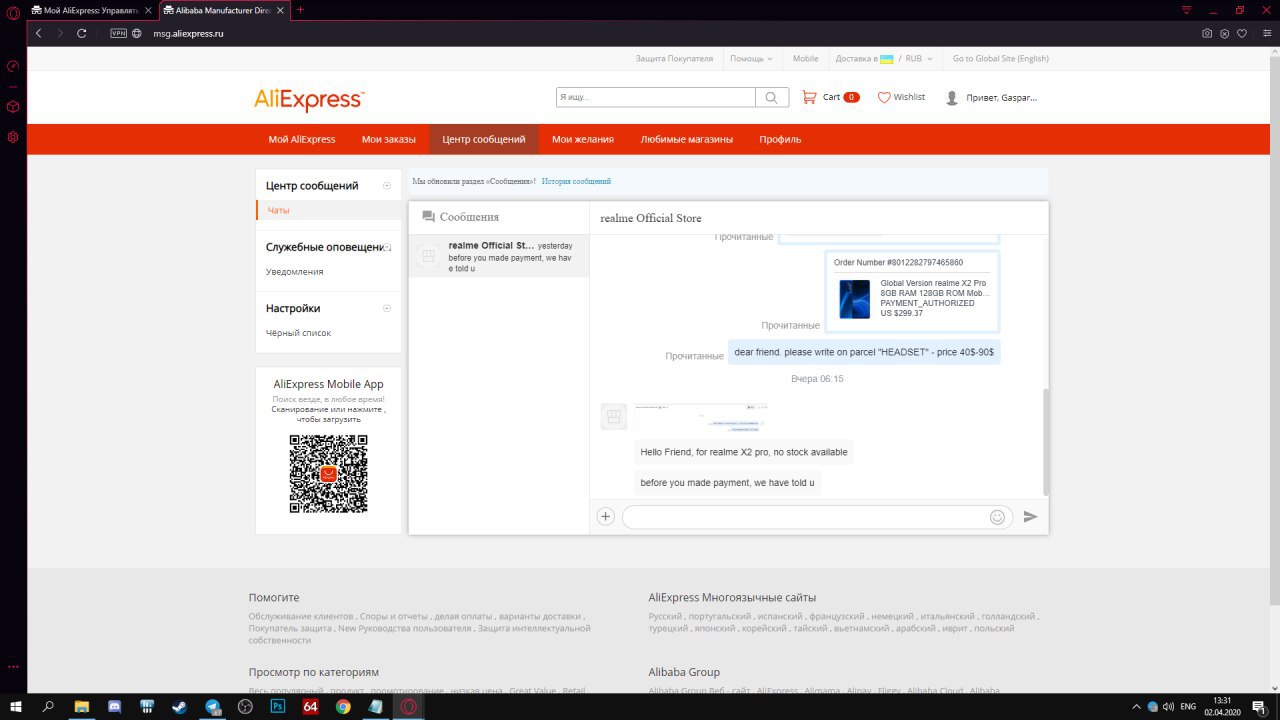Screen dimensions: 1280x720
Task: Reload the page with refresh icon
Action: pos(82,33)
